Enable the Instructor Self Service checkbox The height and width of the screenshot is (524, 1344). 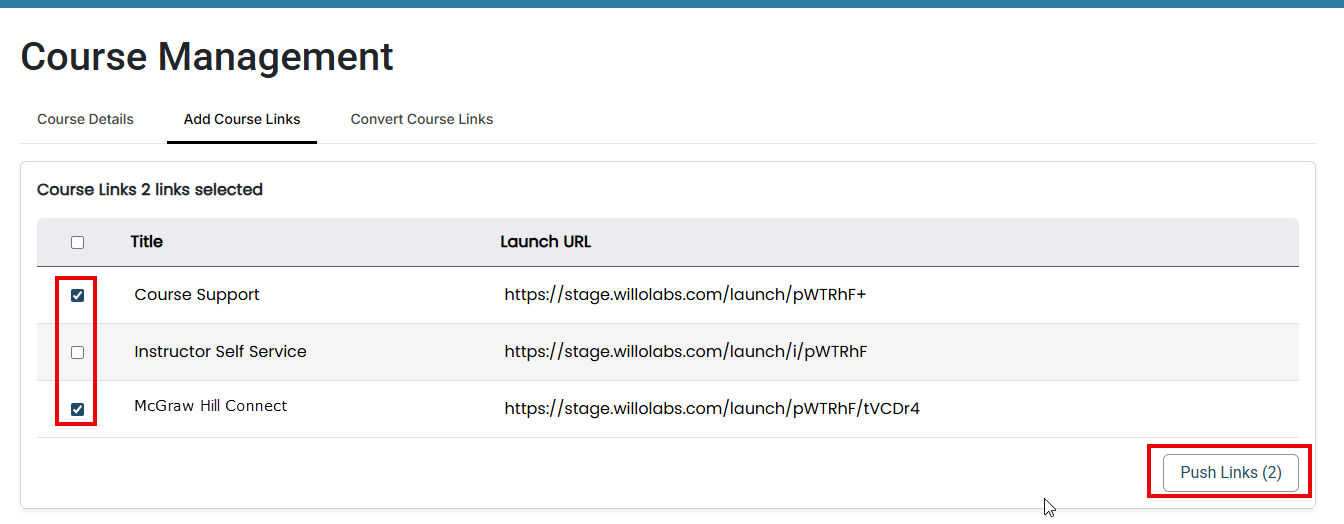[x=78, y=352]
